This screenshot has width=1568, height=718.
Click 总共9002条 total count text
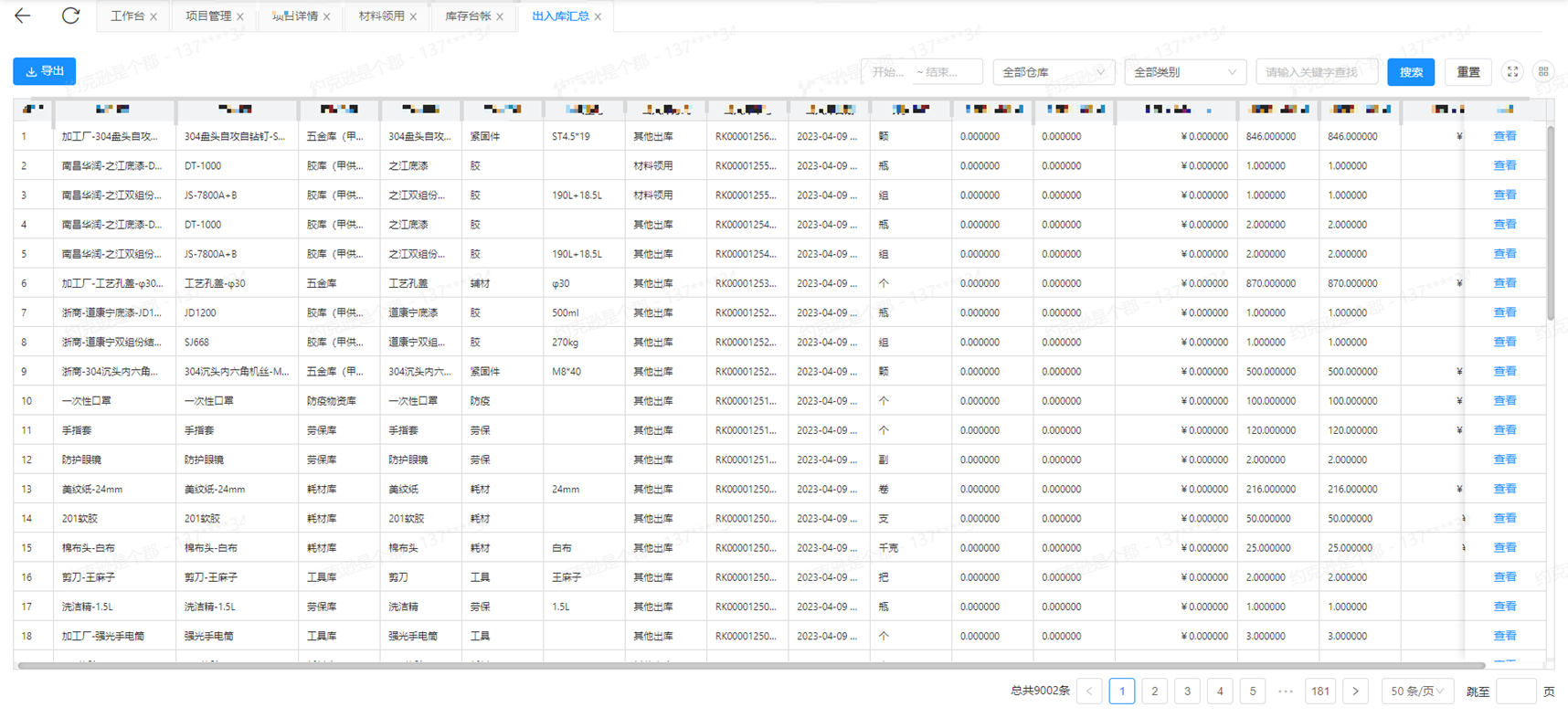pos(1040,692)
